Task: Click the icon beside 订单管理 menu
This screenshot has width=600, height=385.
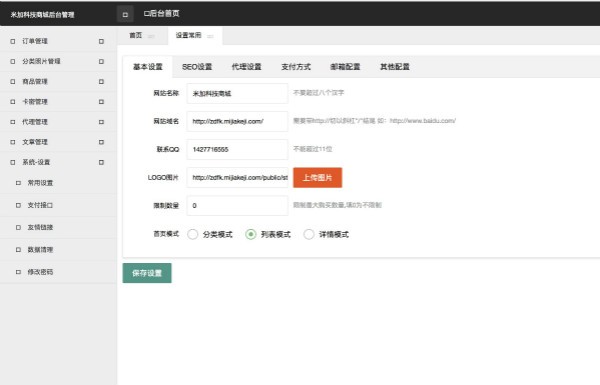Action: click(x=13, y=41)
